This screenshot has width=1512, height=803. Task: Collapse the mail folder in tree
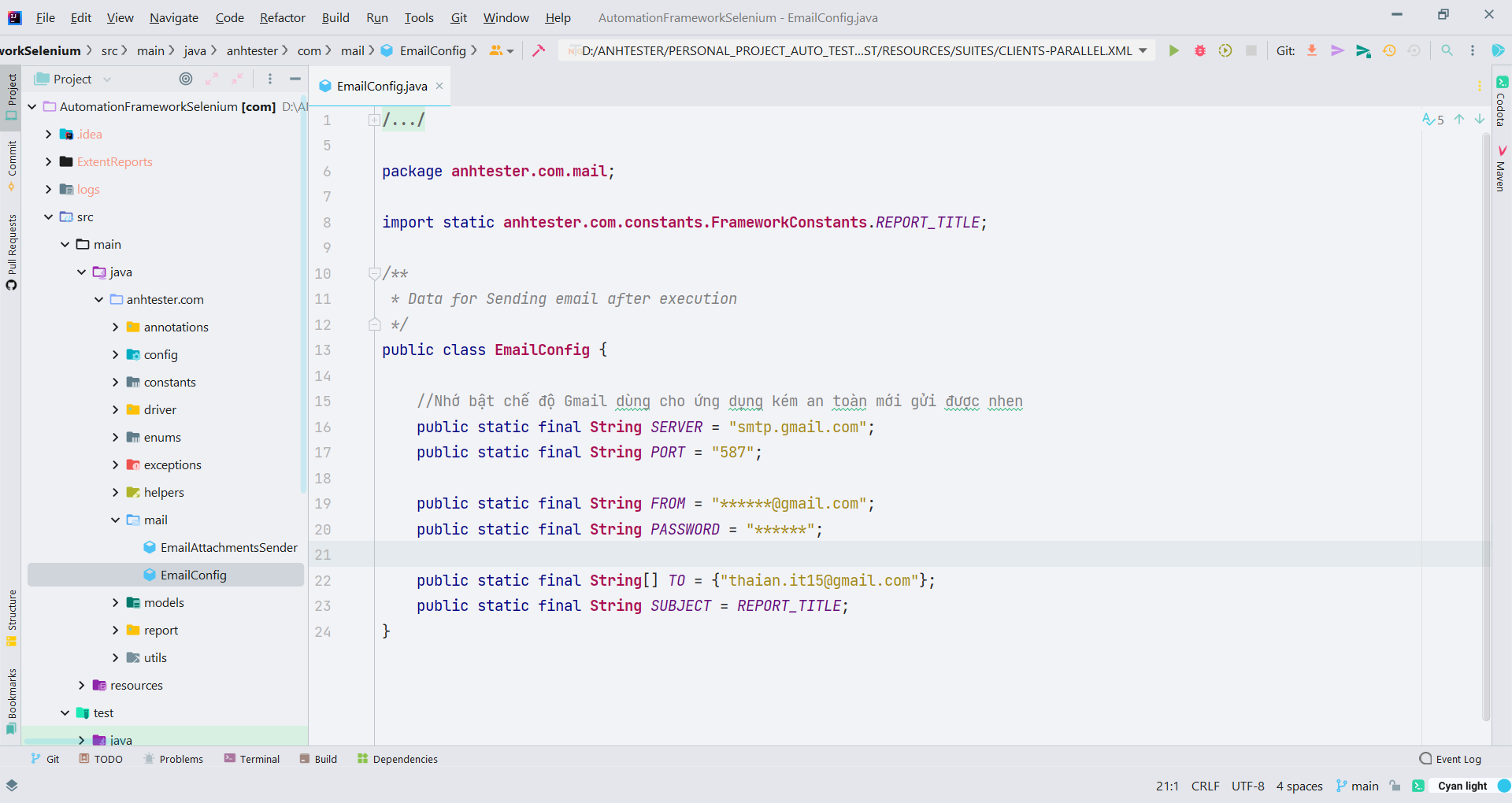pos(116,520)
